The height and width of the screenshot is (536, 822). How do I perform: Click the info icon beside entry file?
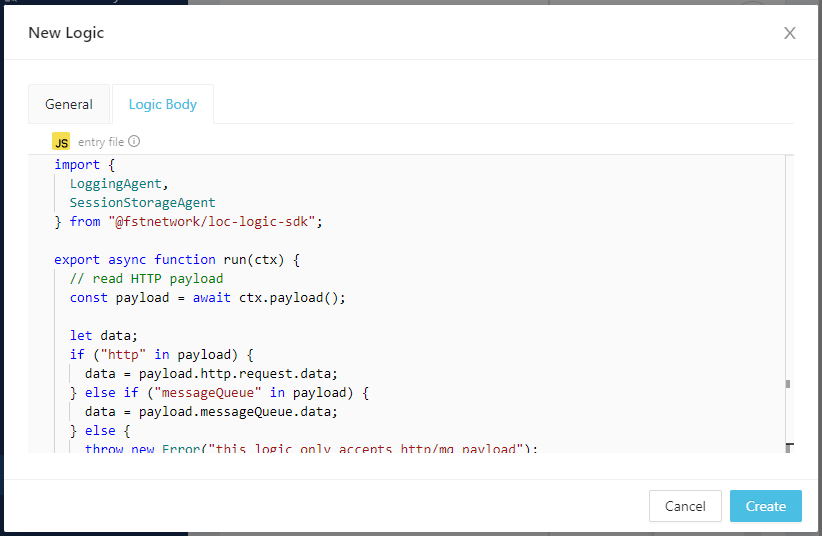pyautogui.click(x=134, y=142)
